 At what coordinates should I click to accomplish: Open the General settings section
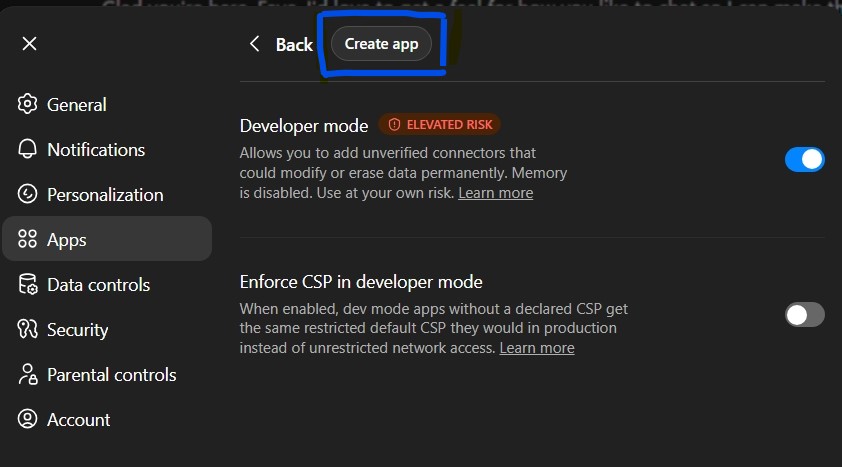pyautogui.click(x=107, y=104)
